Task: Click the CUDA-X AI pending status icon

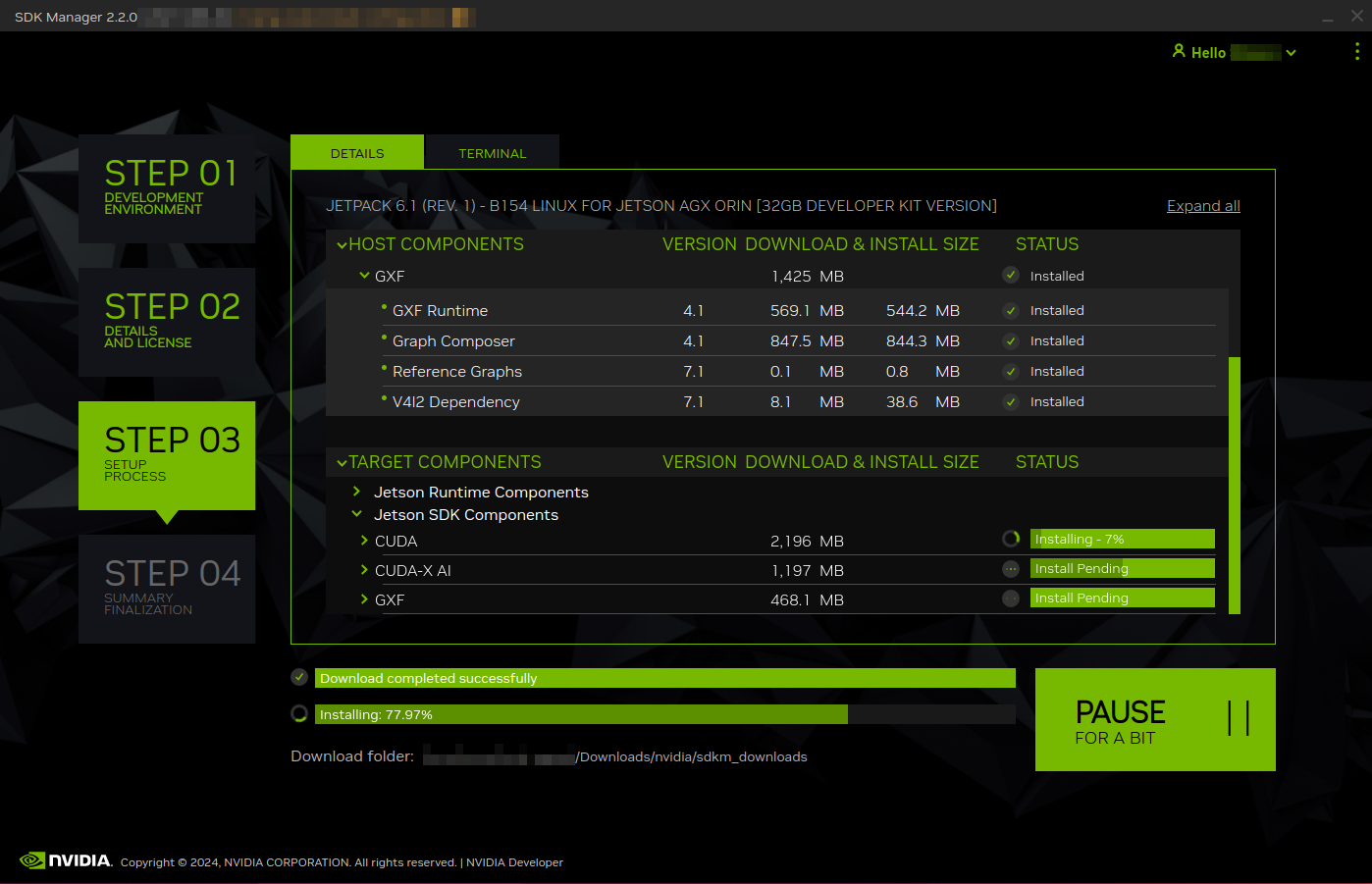Action: coord(1011,569)
